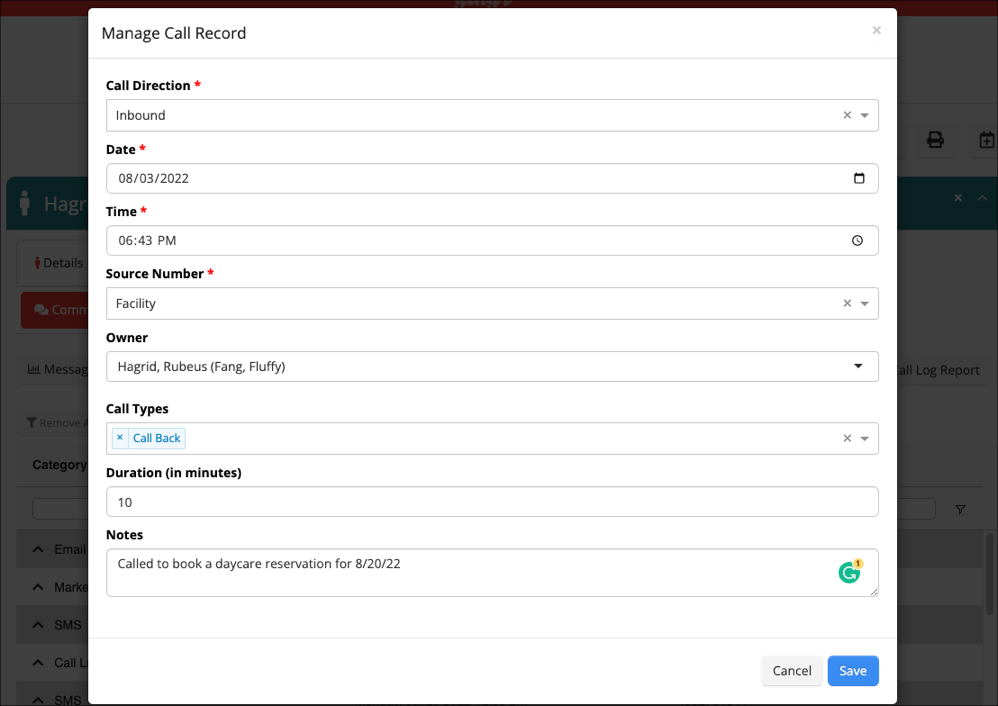
Task: Save the call record
Action: [853, 670]
